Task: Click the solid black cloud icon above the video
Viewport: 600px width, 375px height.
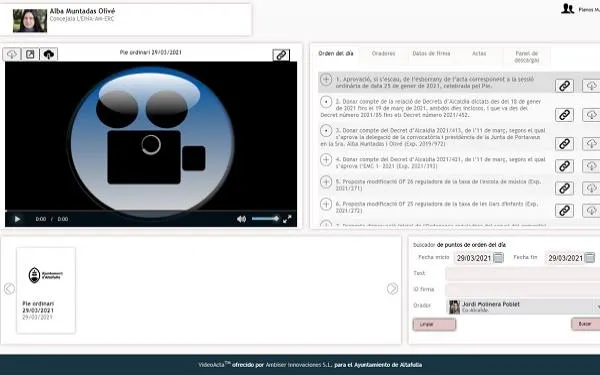Action: tap(49, 54)
